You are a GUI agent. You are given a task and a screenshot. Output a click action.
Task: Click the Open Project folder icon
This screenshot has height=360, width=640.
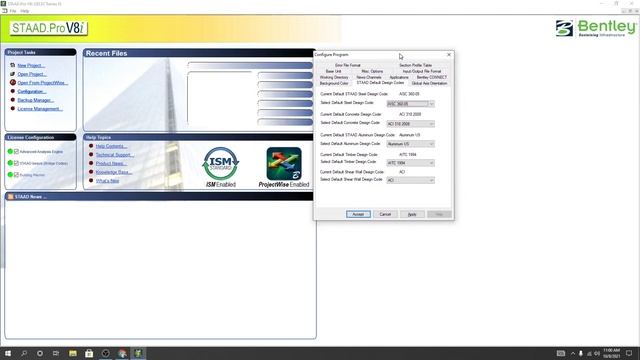tap(12, 74)
